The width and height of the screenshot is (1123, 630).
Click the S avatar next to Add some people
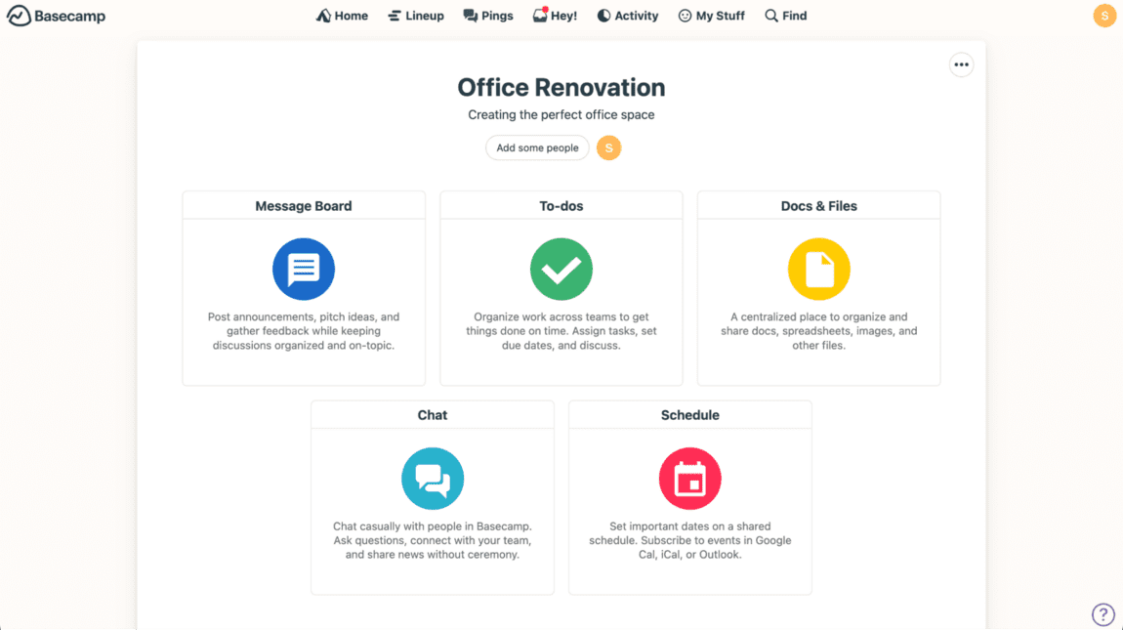[609, 147]
